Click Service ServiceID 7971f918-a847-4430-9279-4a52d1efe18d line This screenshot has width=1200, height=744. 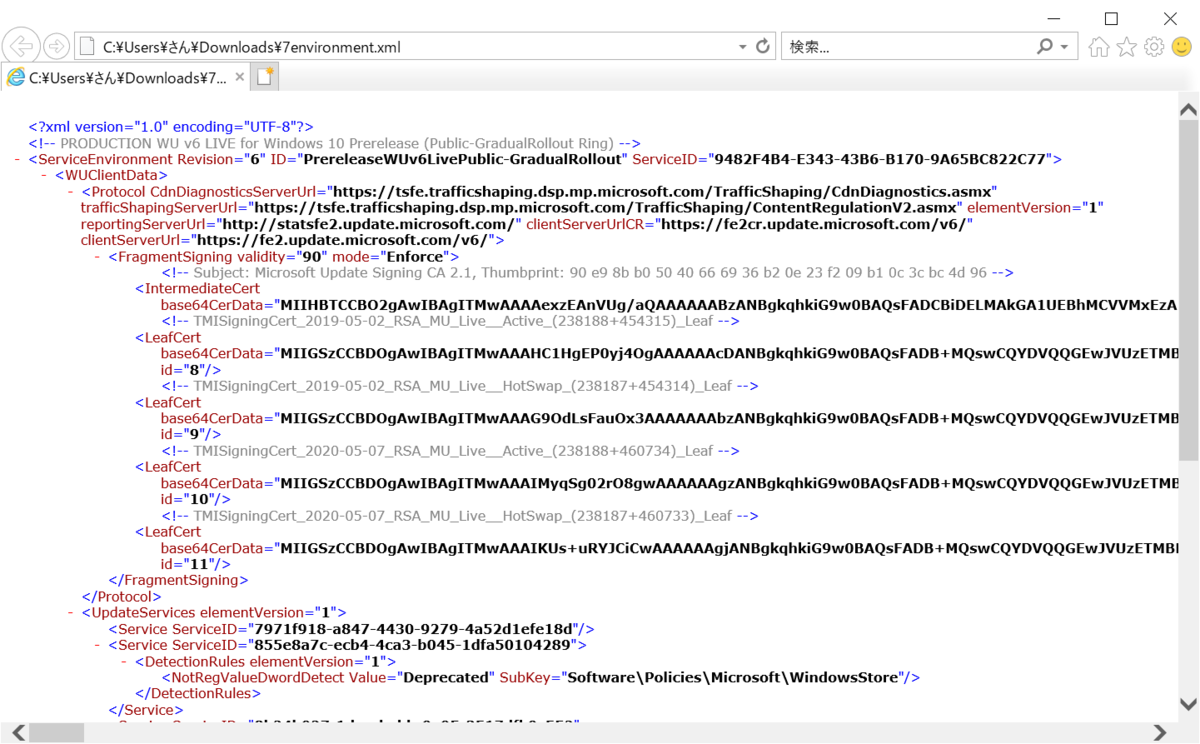pyautogui.click(x=351, y=629)
